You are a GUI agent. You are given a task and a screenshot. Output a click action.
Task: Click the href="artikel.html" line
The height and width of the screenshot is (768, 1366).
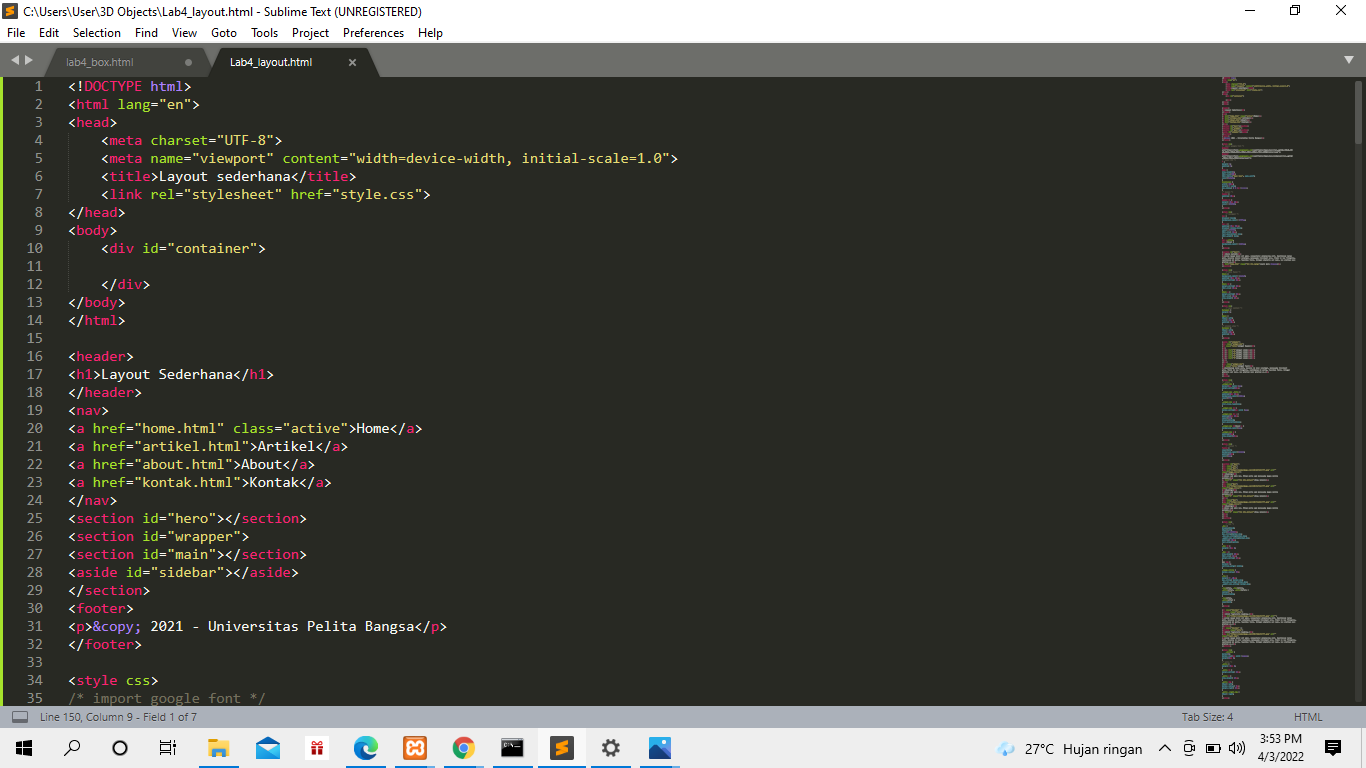(208, 446)
